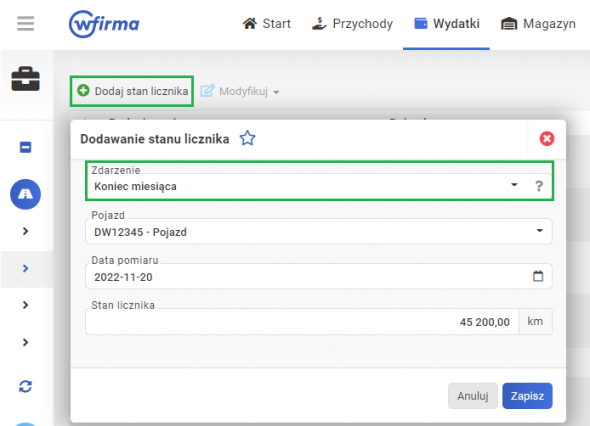Go to the Start tab
The height and width of the screenshot is (426, 590).
point(266,24)
